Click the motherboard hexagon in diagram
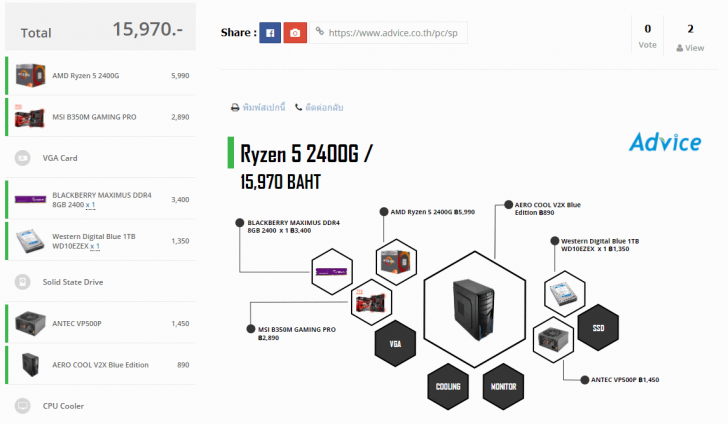Viewport: 728px width, 424px height. [x=371, y=302]
